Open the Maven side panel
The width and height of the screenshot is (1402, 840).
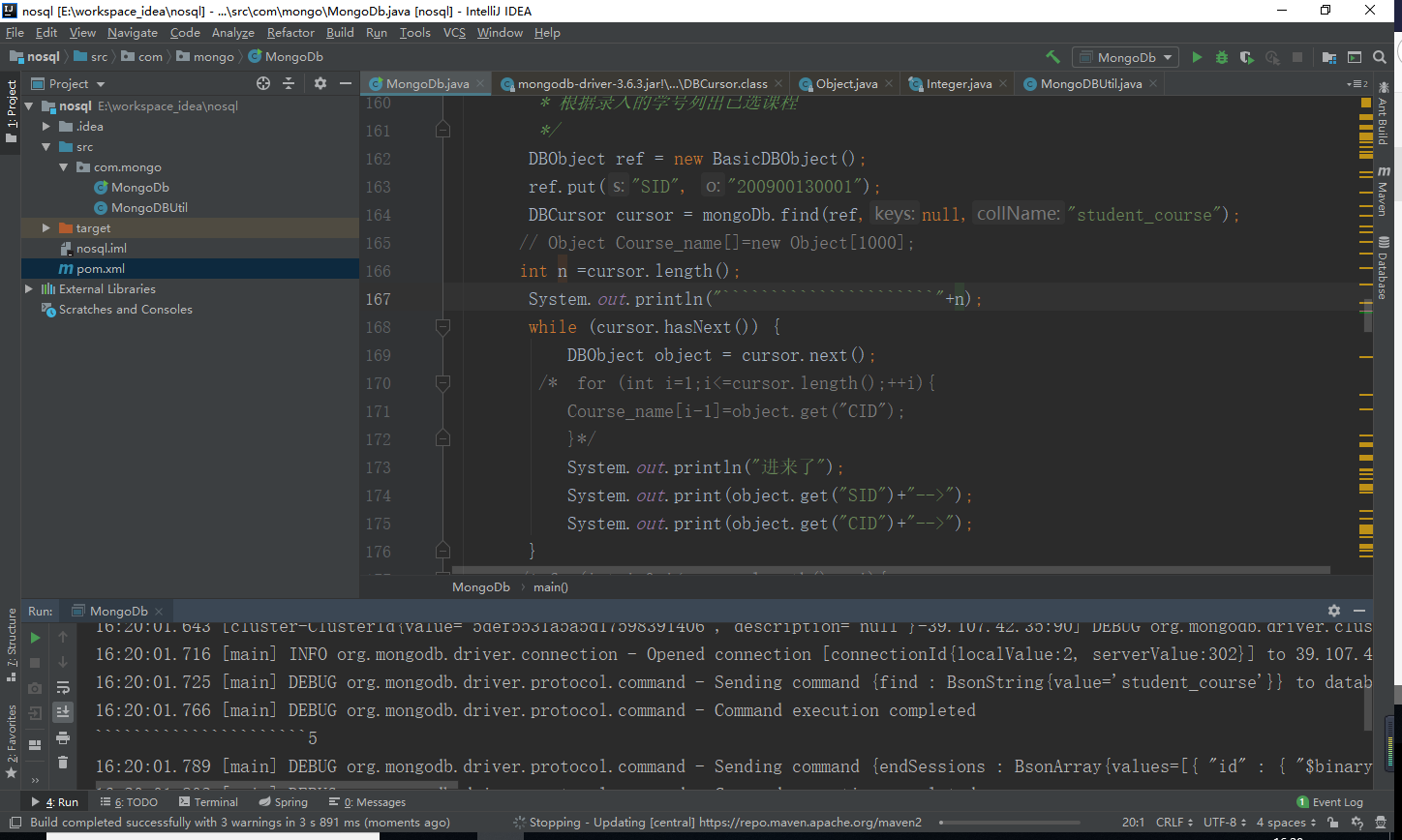(1383, 190)
